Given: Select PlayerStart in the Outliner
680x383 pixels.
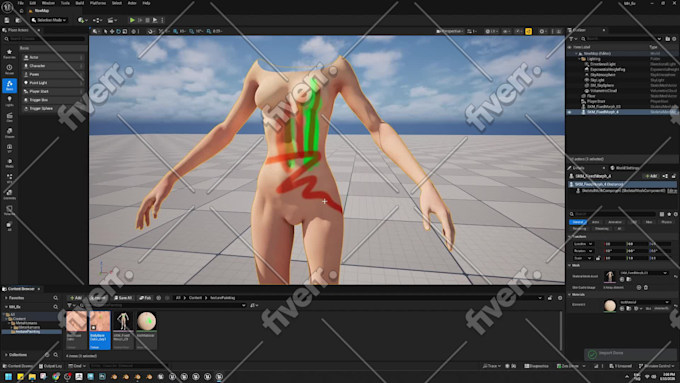Looking at the screenshot, I should tap(596, 101).
